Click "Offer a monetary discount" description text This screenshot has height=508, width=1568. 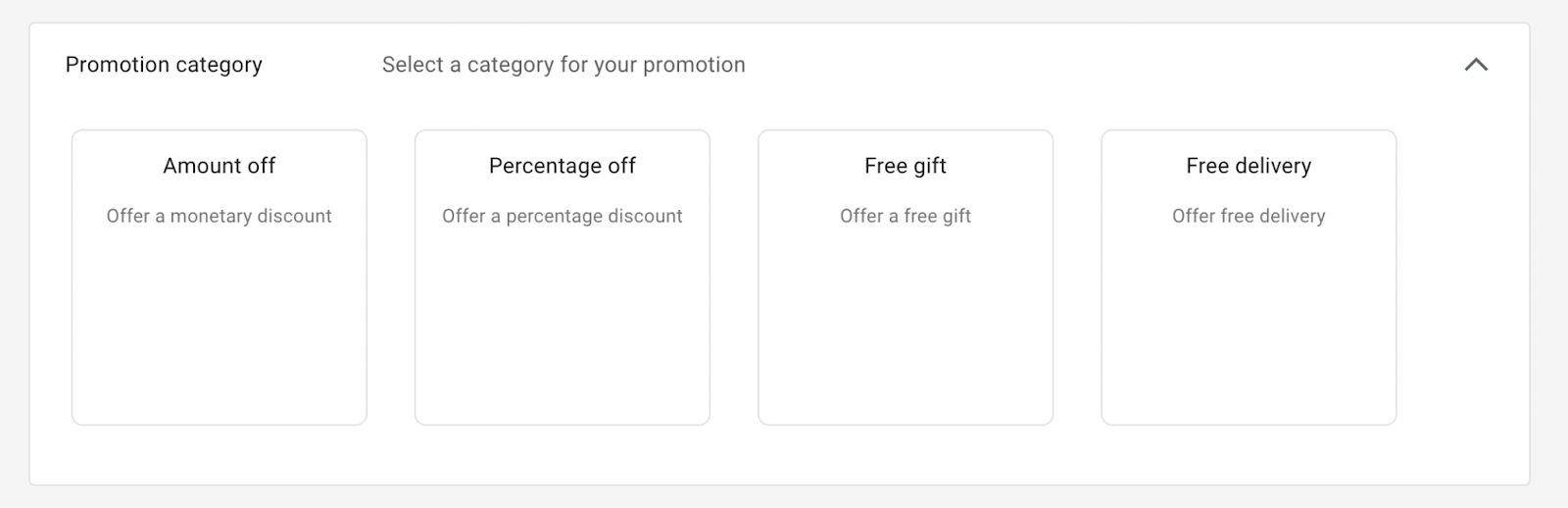point(219,216)
